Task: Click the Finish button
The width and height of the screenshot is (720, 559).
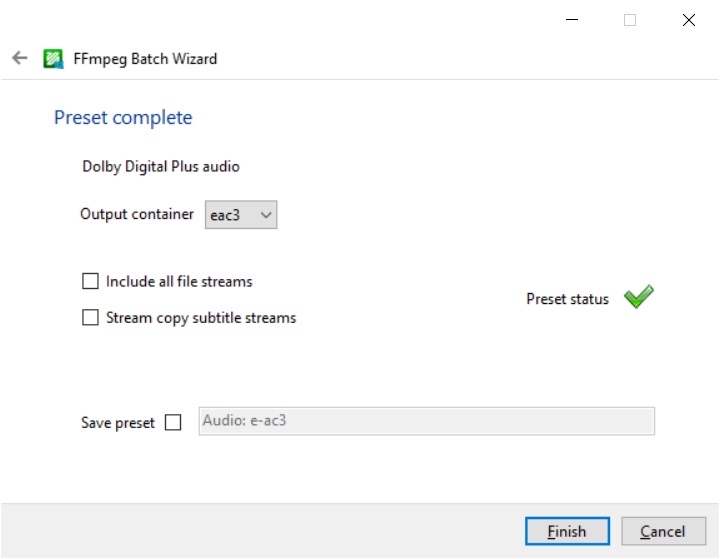Action: tap(568, 531)
